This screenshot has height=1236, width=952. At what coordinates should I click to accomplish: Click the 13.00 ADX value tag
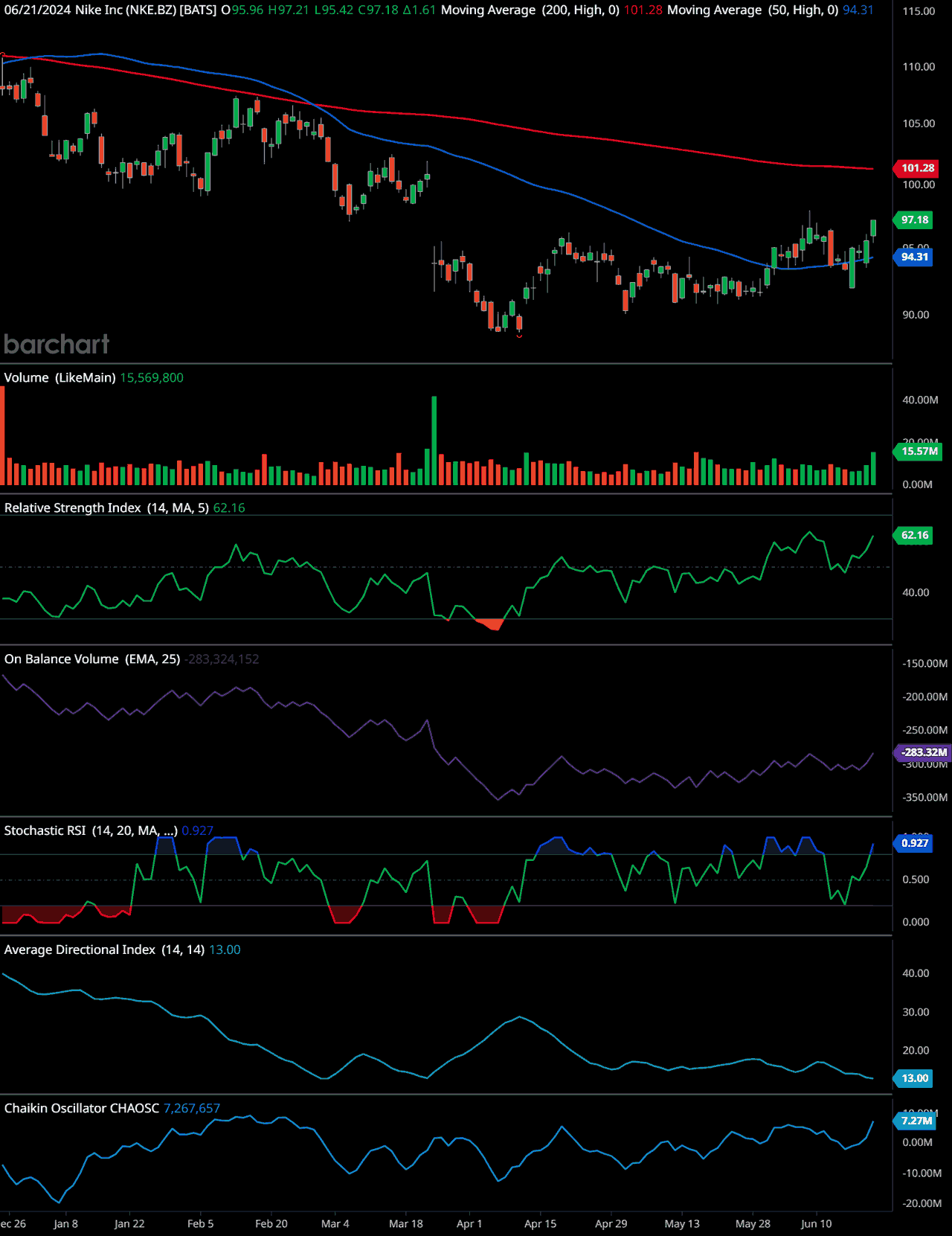click(x=913, y=1078)
